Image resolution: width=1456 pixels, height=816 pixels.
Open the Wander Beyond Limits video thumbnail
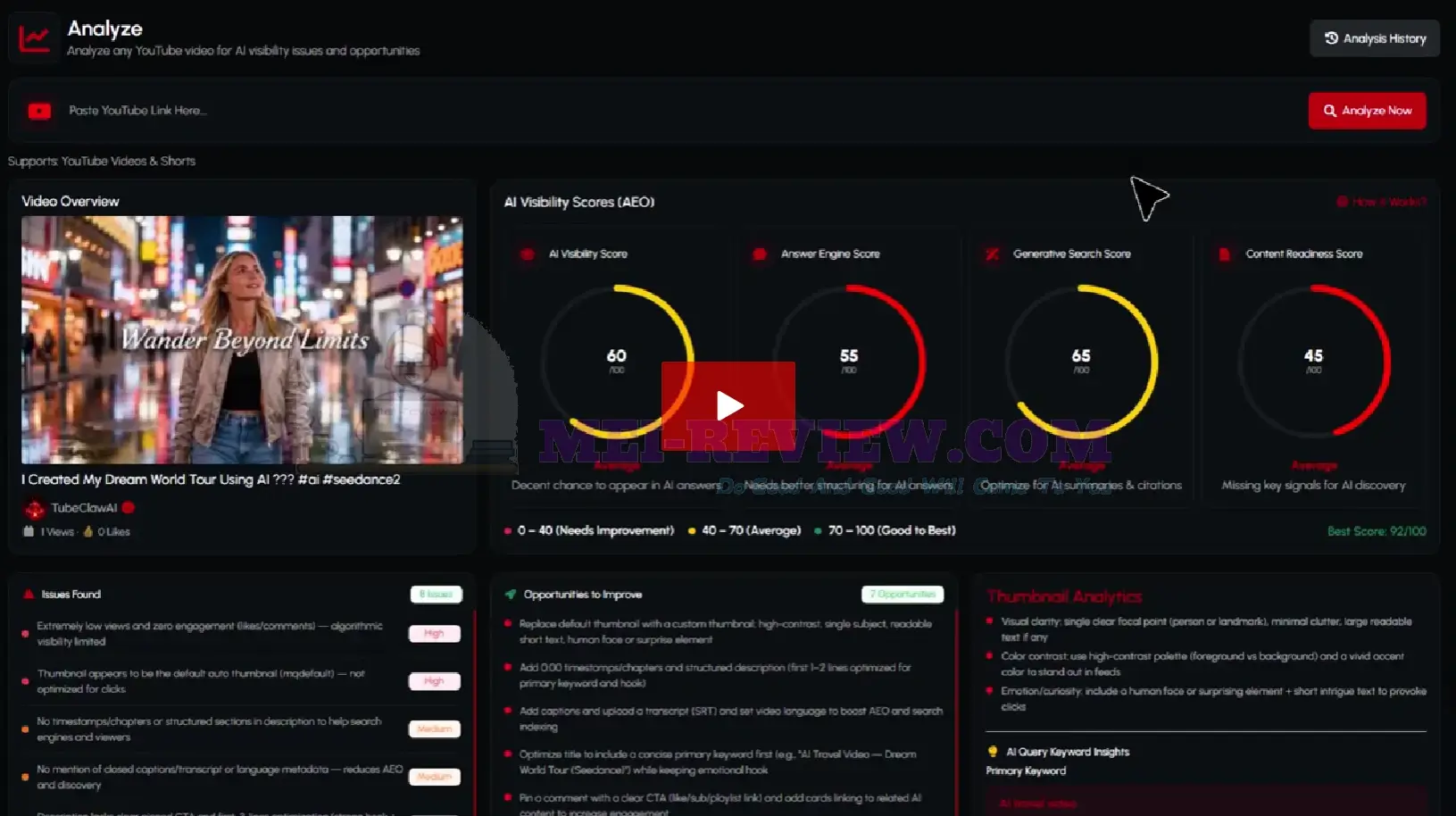coord(242,339)
